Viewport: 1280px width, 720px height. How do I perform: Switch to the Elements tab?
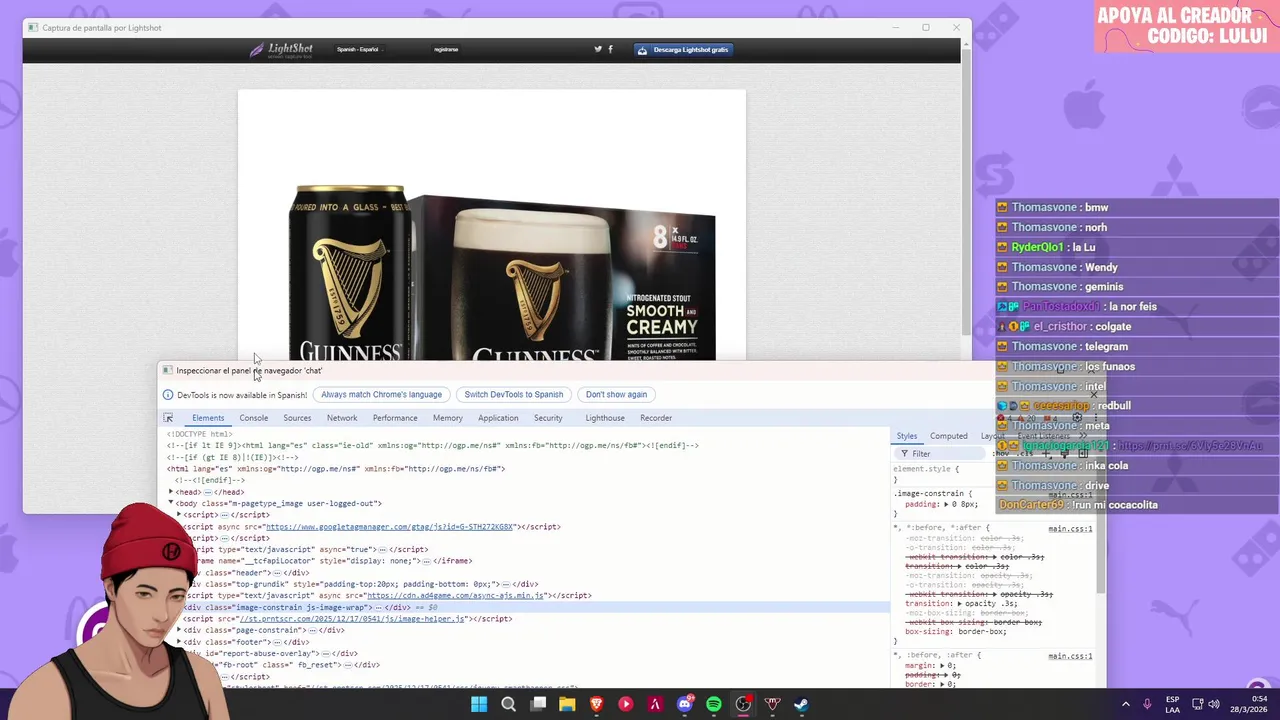208,418
